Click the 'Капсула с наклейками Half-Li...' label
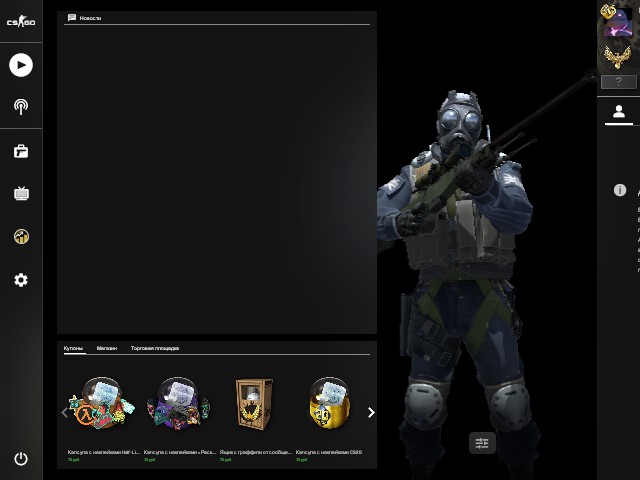Viewport: 640px width, 480px height. coord(104,452)
